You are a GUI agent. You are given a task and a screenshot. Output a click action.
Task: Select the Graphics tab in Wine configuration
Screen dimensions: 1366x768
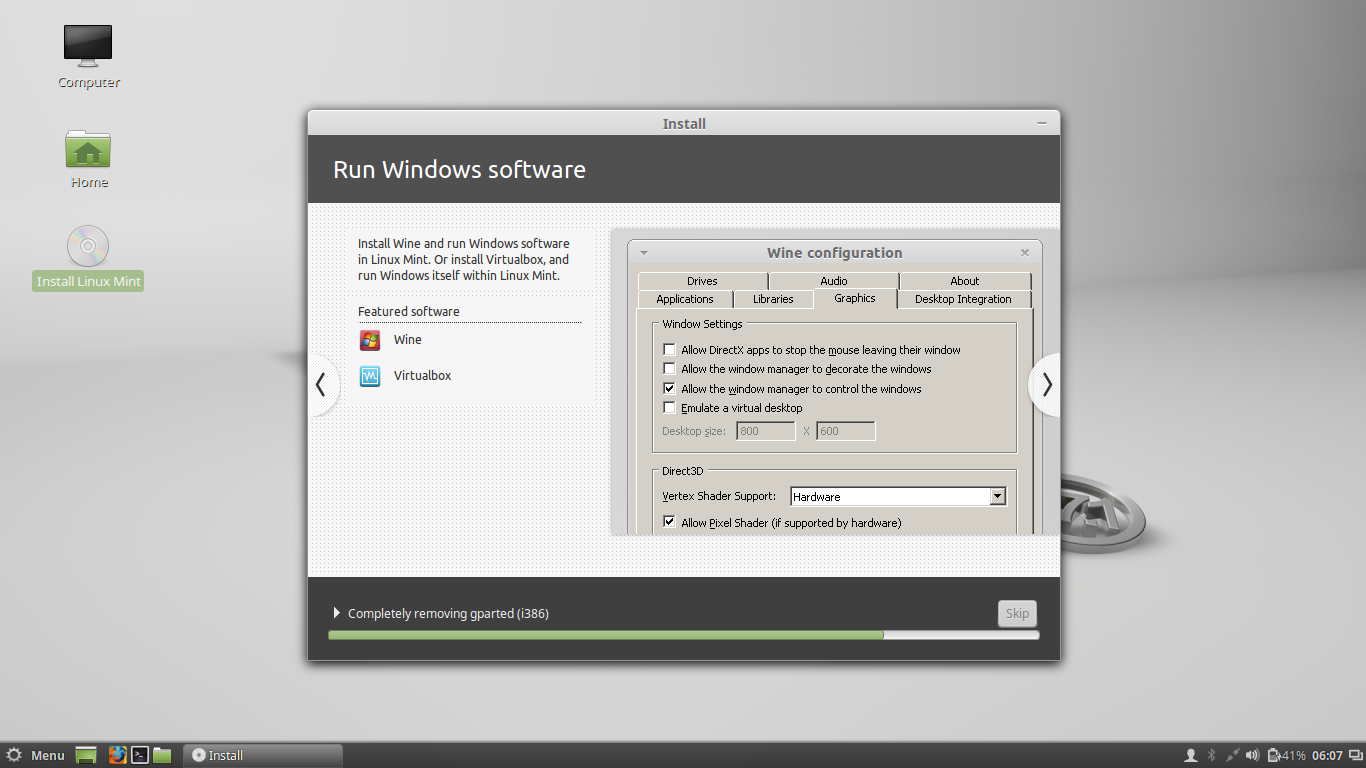[x=855, y=298]
